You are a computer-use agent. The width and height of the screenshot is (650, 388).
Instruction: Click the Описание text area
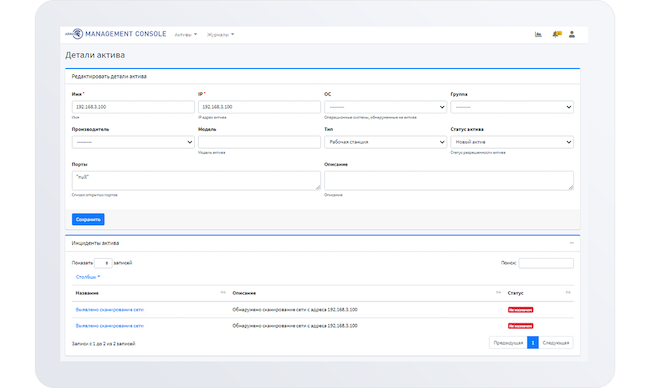(449, 181)
